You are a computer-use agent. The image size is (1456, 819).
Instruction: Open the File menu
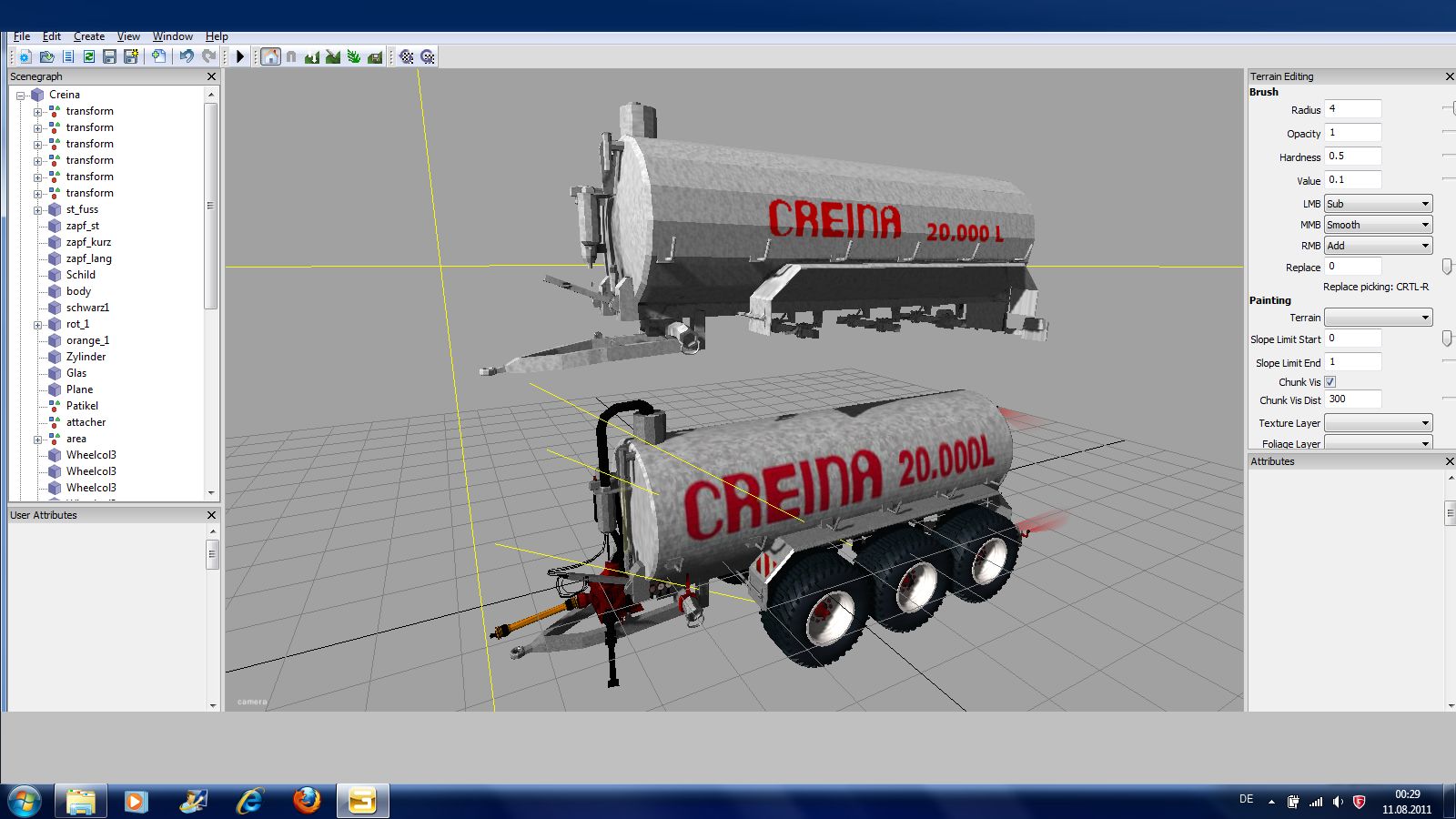pos(22,36)
